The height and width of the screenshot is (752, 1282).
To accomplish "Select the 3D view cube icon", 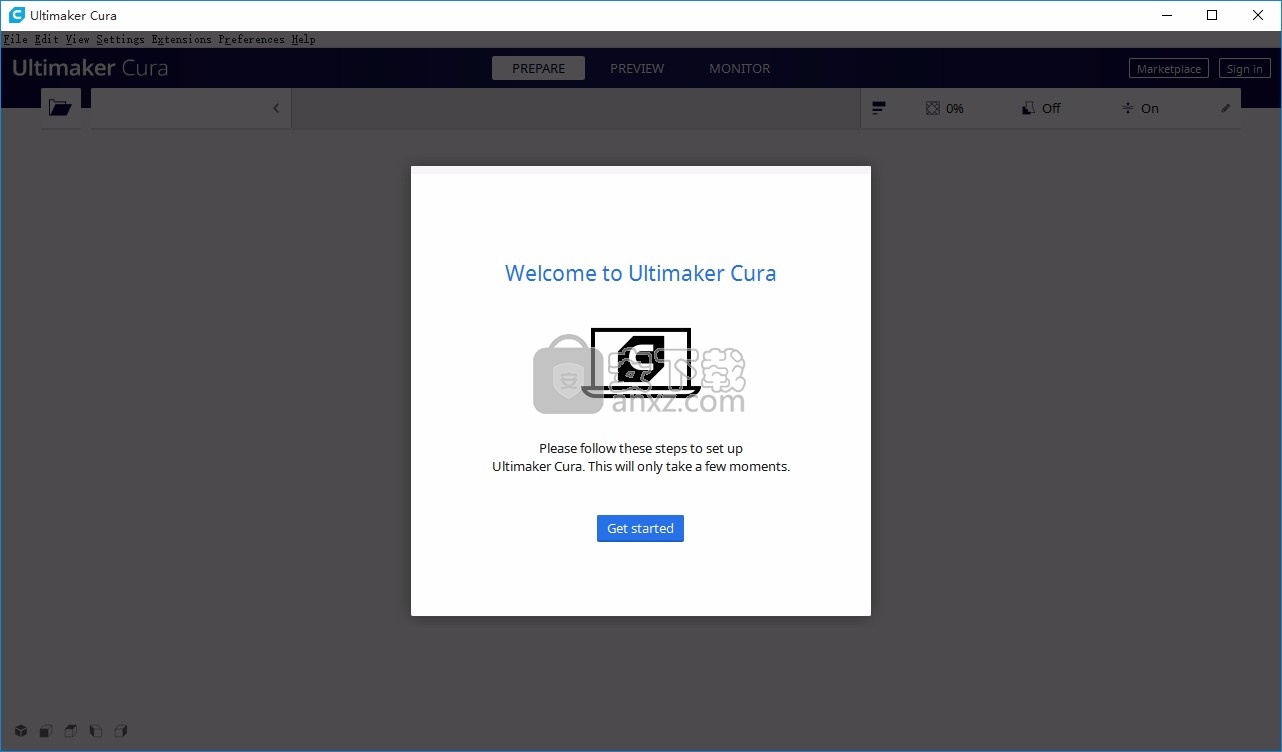I will [x=21, y=731].
